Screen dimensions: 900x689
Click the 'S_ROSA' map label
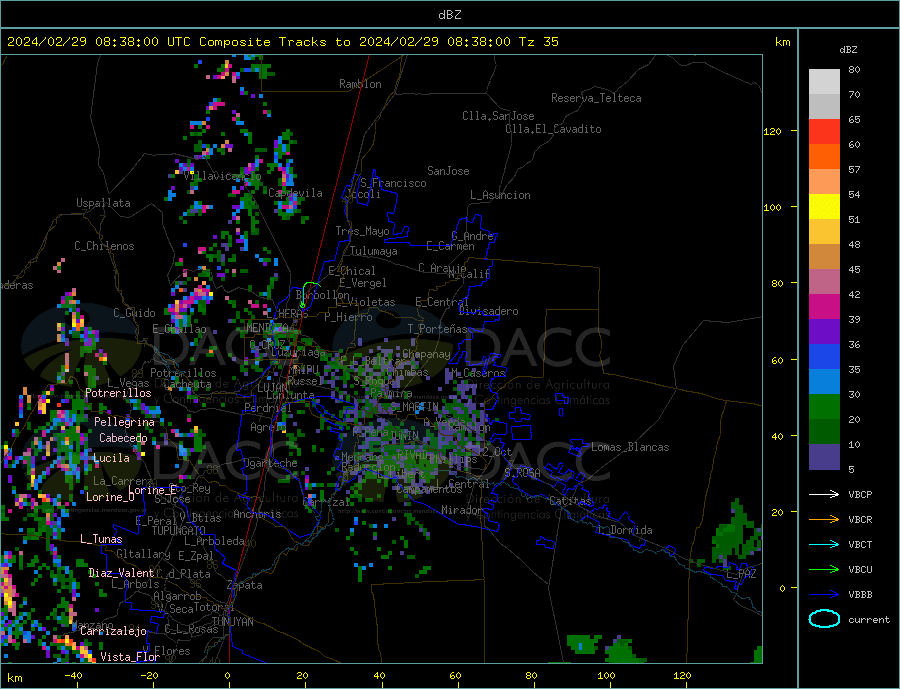click(522, 473)
